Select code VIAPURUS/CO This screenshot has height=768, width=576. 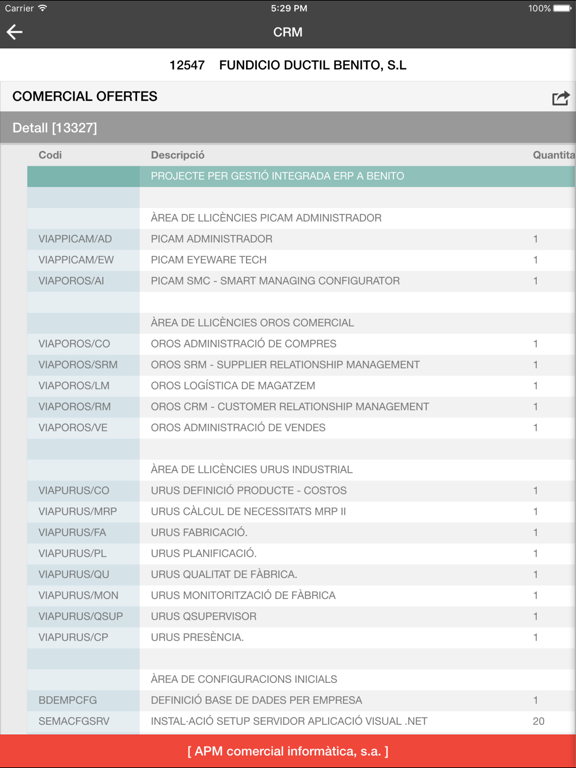click(74, 491)
